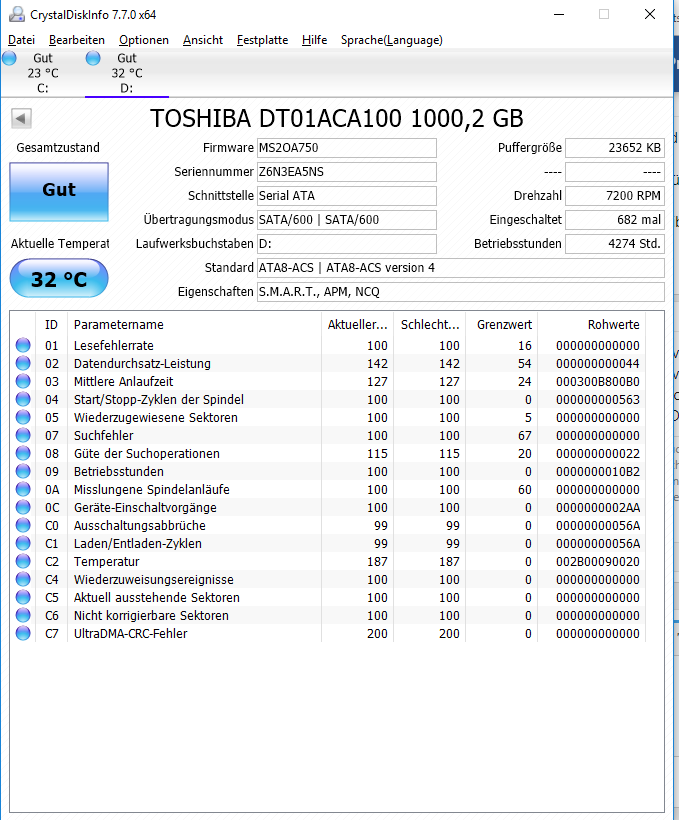Viewport: 679px width, 820px height.
Task: Select the Mittlere Anlaufzeit parameter text
Action: click(x=123, y=382)
